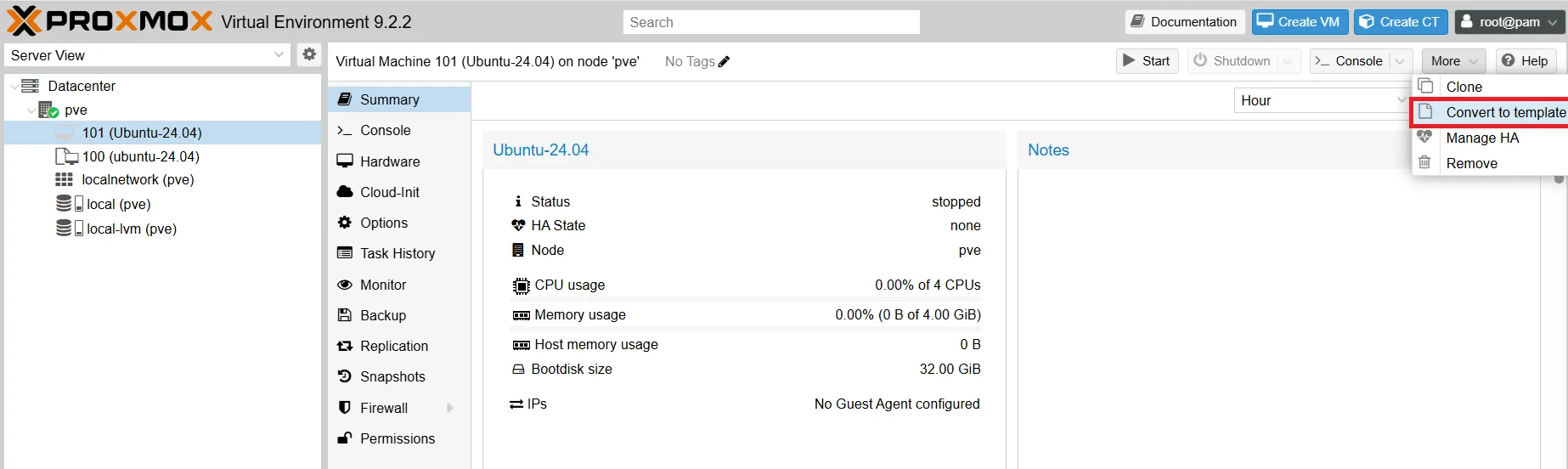Edit tags with the pencil icon
The image size is (1568, 469).
[x=724, y=61]
